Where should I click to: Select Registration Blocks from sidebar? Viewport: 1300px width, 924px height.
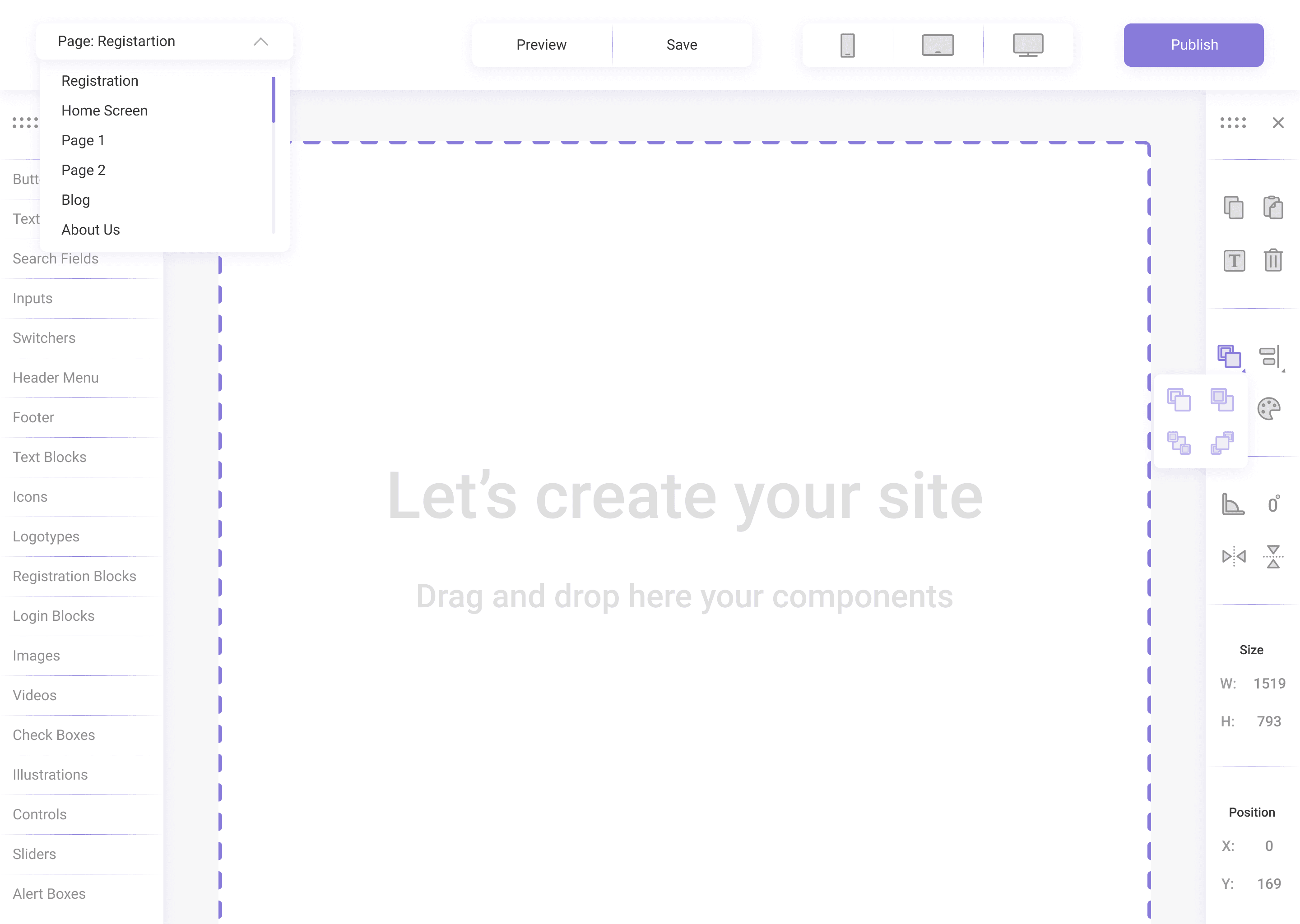coord(75,576)
